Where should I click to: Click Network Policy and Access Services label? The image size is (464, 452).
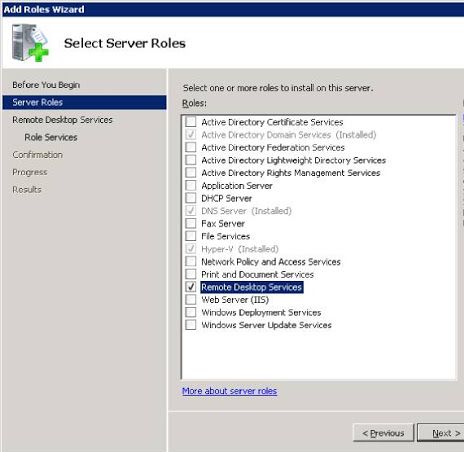tap(271, 262)
